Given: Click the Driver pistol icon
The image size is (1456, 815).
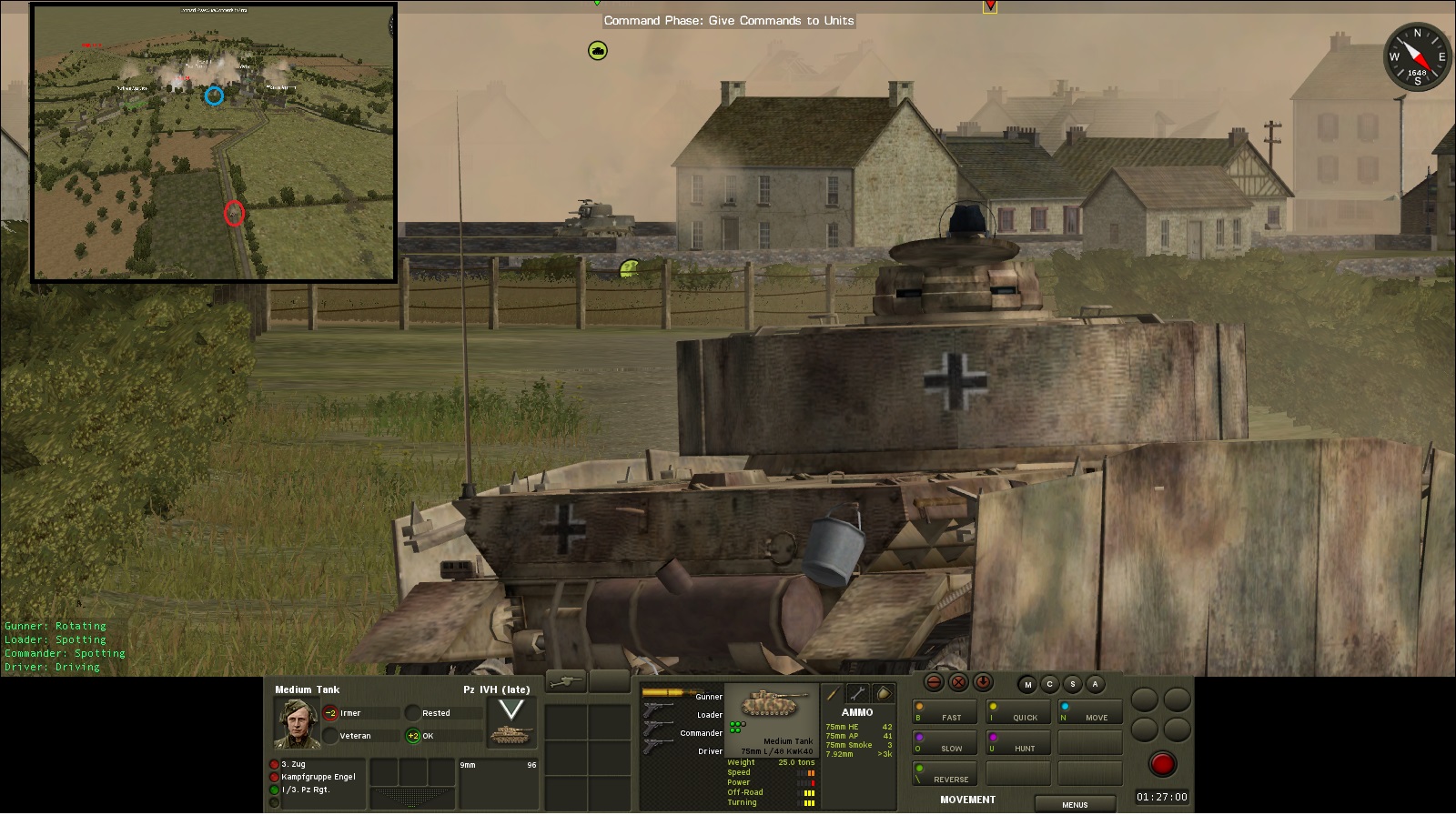Looking at the screenshot, I should click(659, 746).
